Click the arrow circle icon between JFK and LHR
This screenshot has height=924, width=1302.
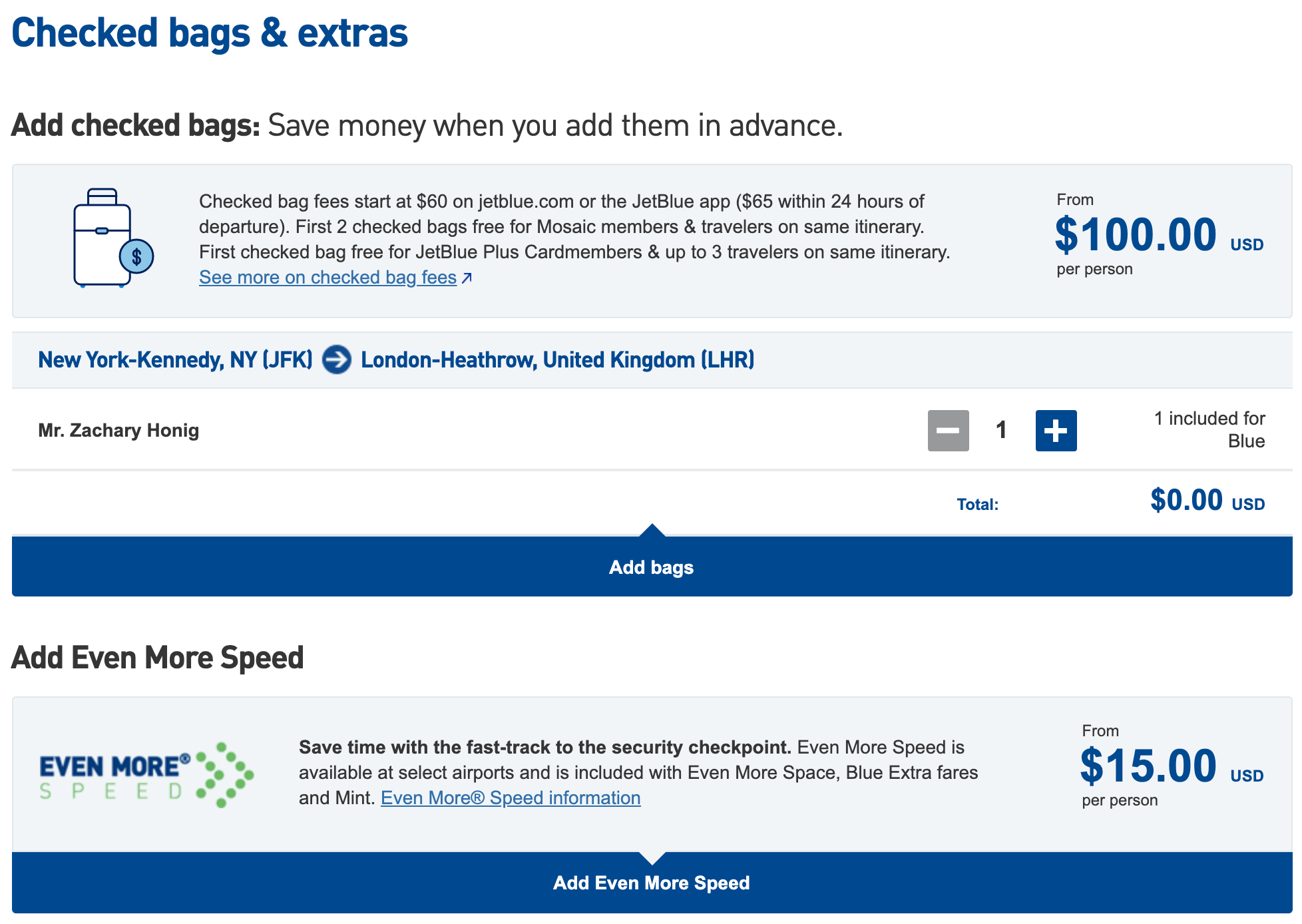point(337,360)
